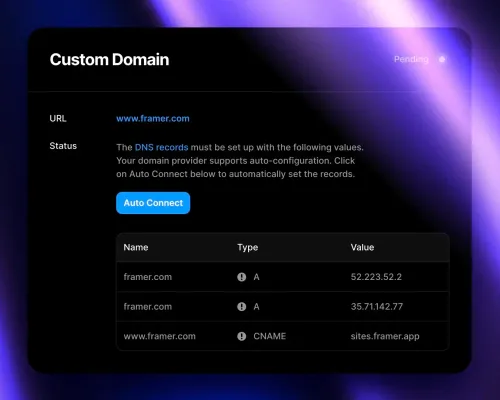Click the Pending status dot
The image size is (500, 400).
point(442,59)
